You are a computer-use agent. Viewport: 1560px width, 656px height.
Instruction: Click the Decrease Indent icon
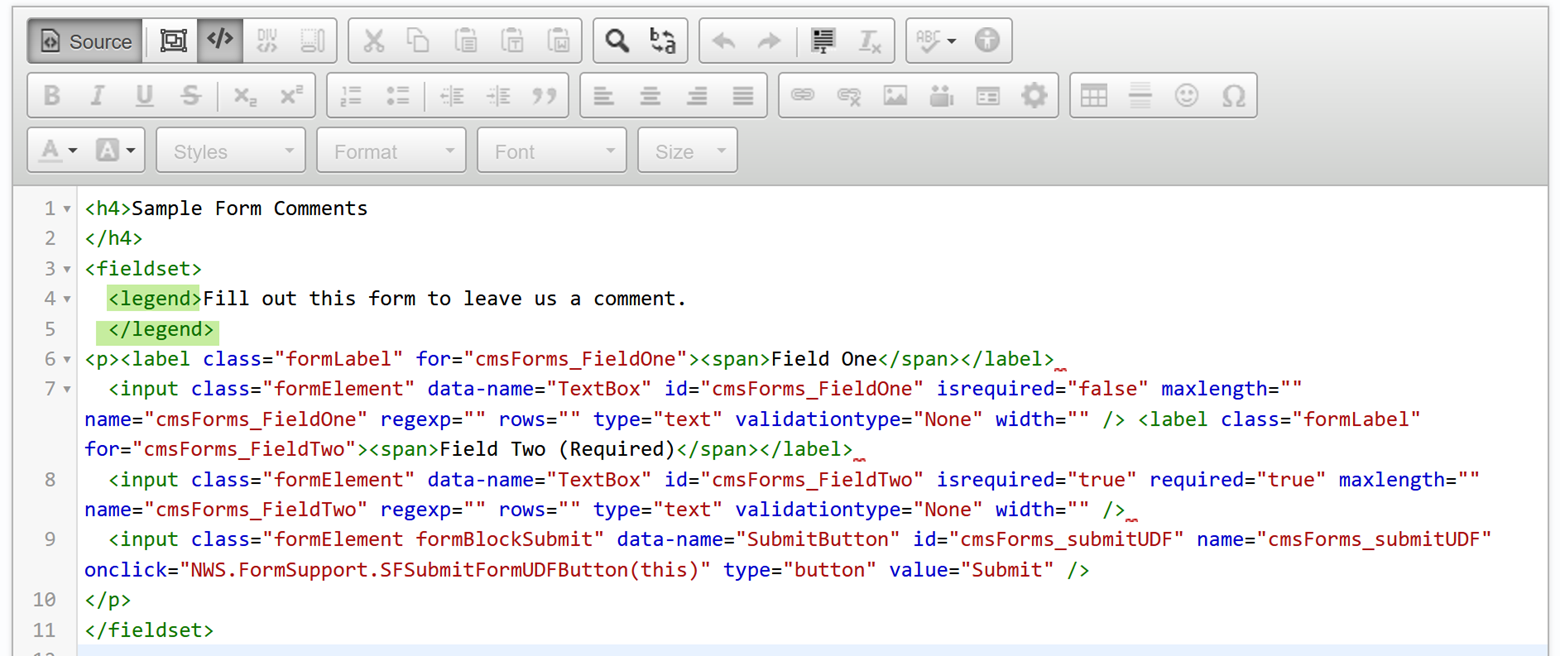pos(452,96)
